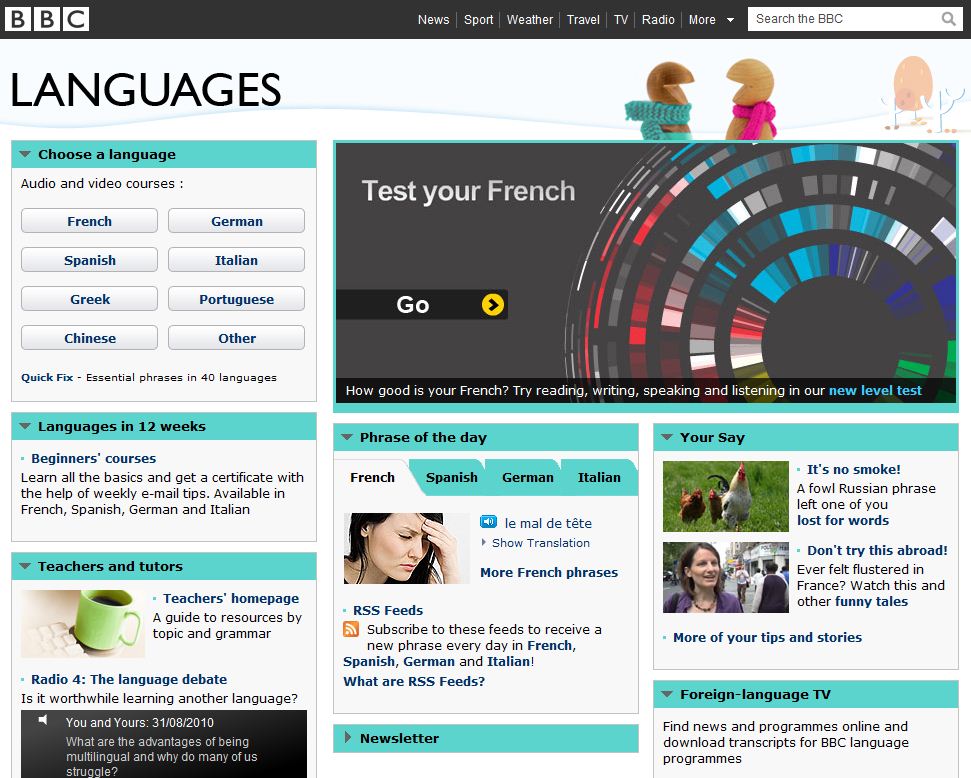Collapse the Choose a language panel
The height and width of the screenshot is (778, 971).
coord(25,155)
